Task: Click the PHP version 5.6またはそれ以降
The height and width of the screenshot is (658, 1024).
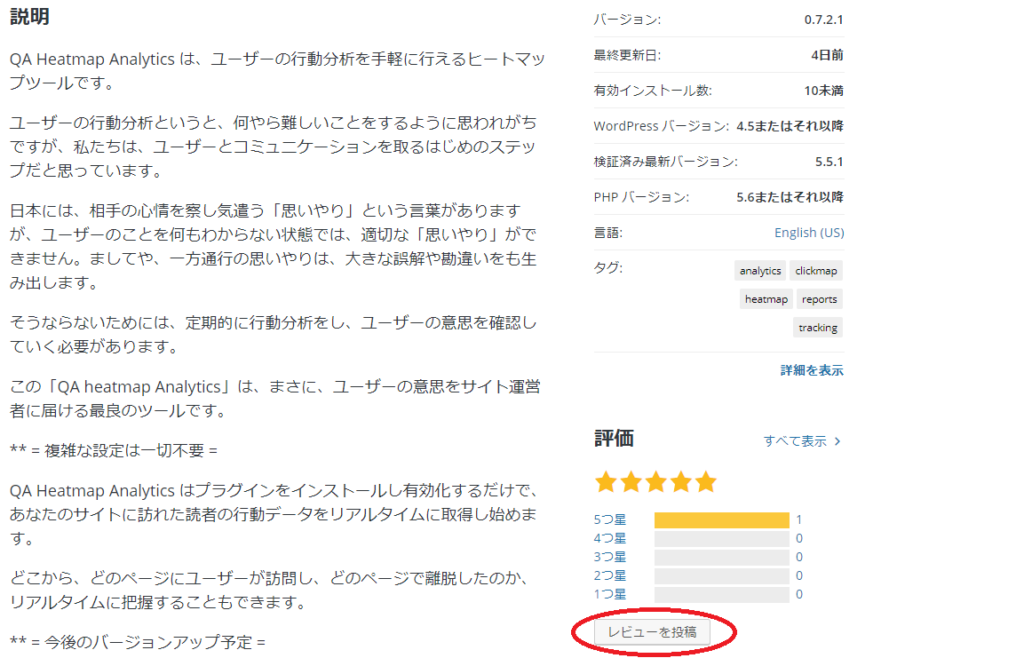Action: 790,197
